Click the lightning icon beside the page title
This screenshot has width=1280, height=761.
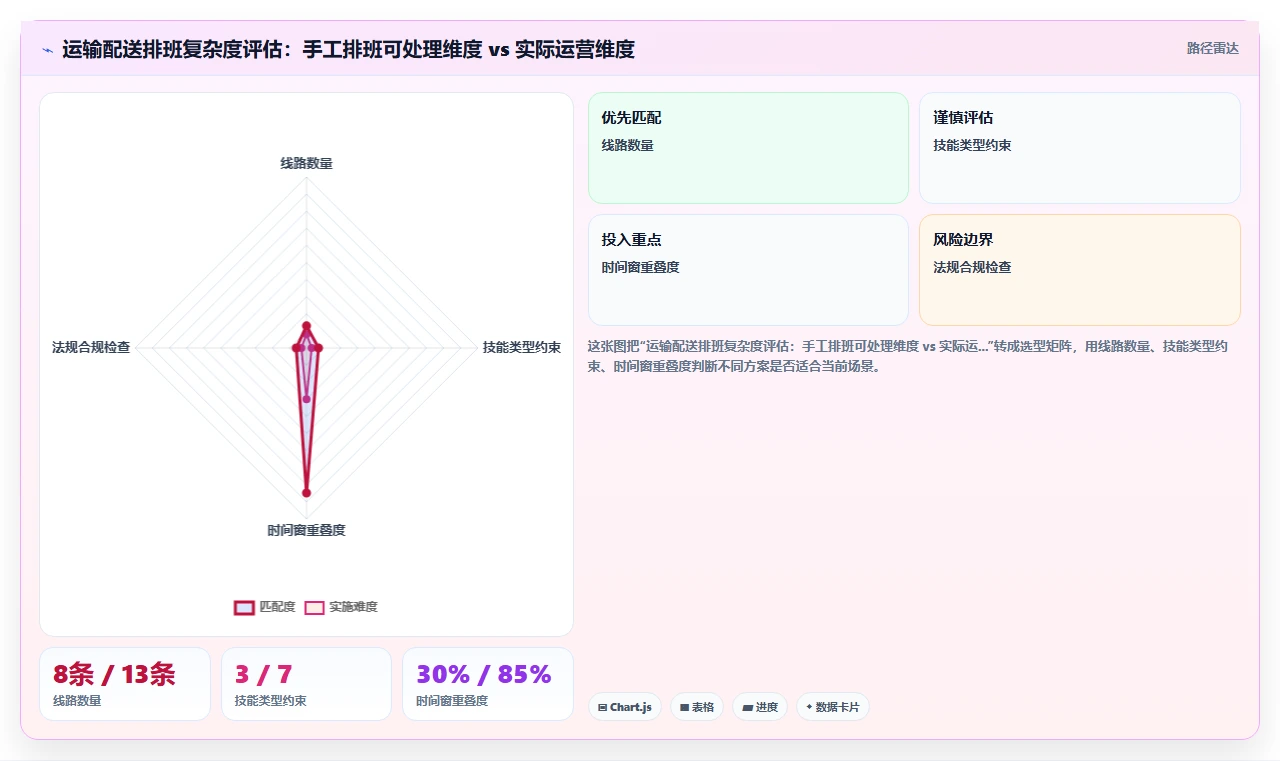point(48,50)
